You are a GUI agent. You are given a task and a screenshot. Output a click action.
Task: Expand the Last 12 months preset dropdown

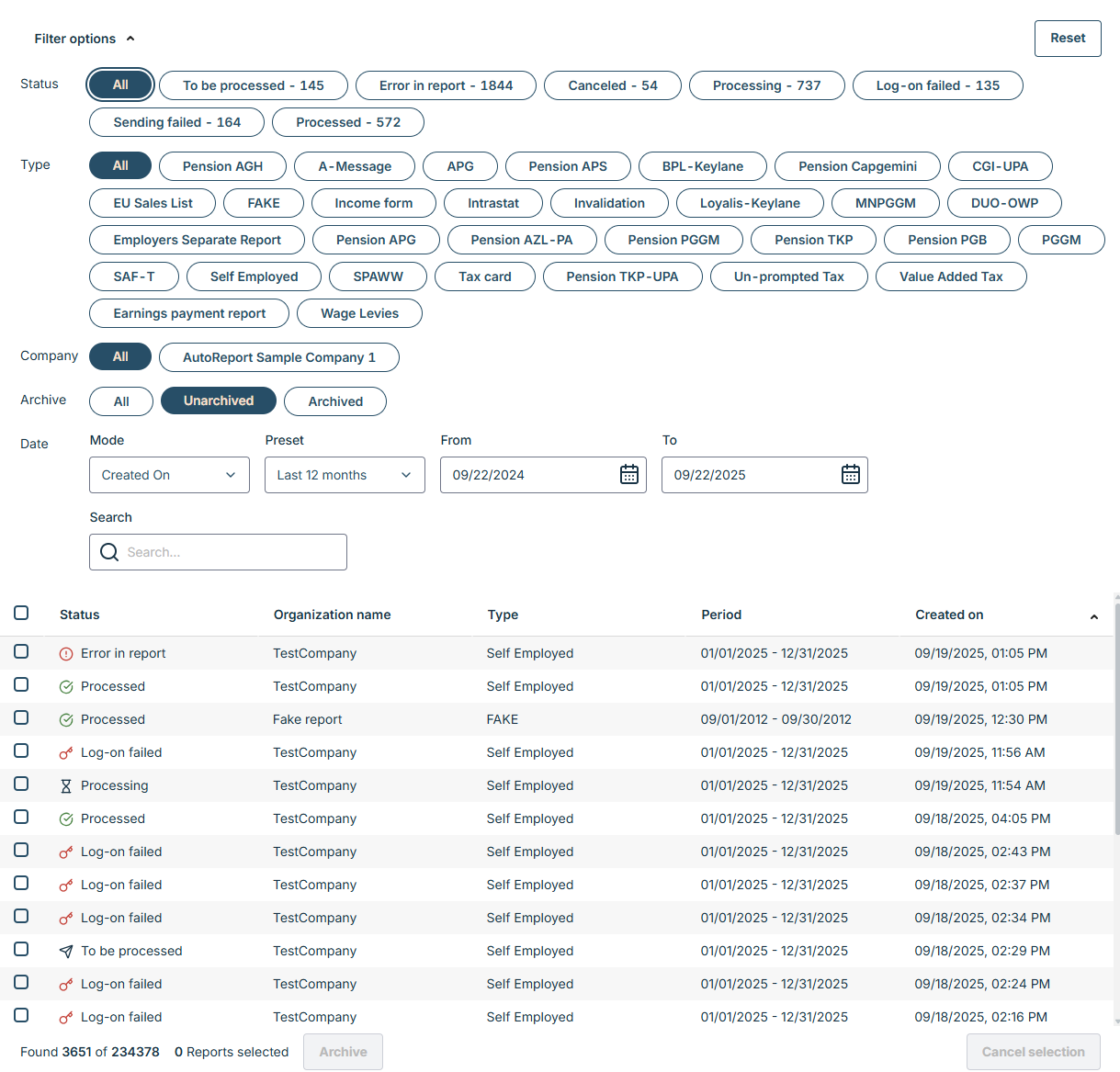345,475
